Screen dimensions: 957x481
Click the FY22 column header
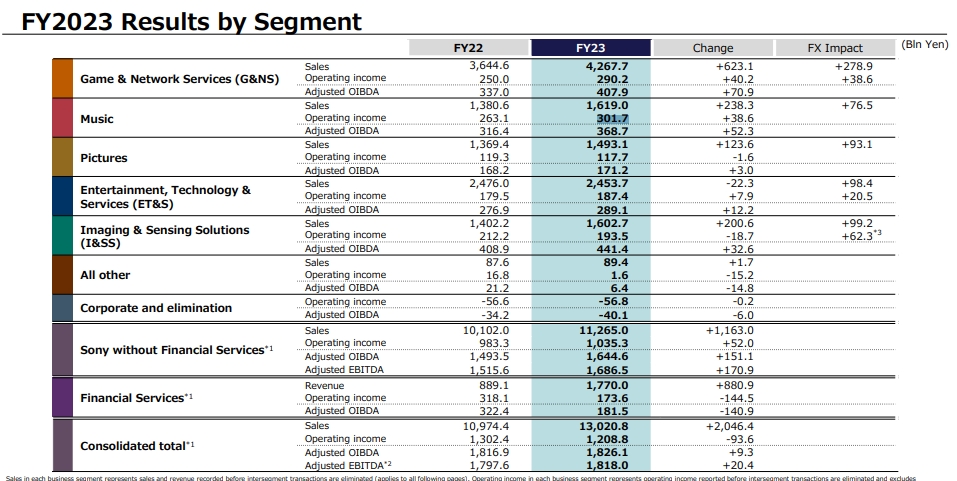pyautogui.click(x=469, y=47)
